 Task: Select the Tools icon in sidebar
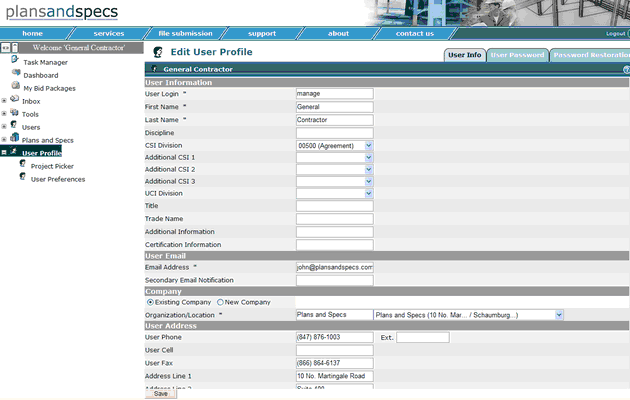[x=14, y=112]
